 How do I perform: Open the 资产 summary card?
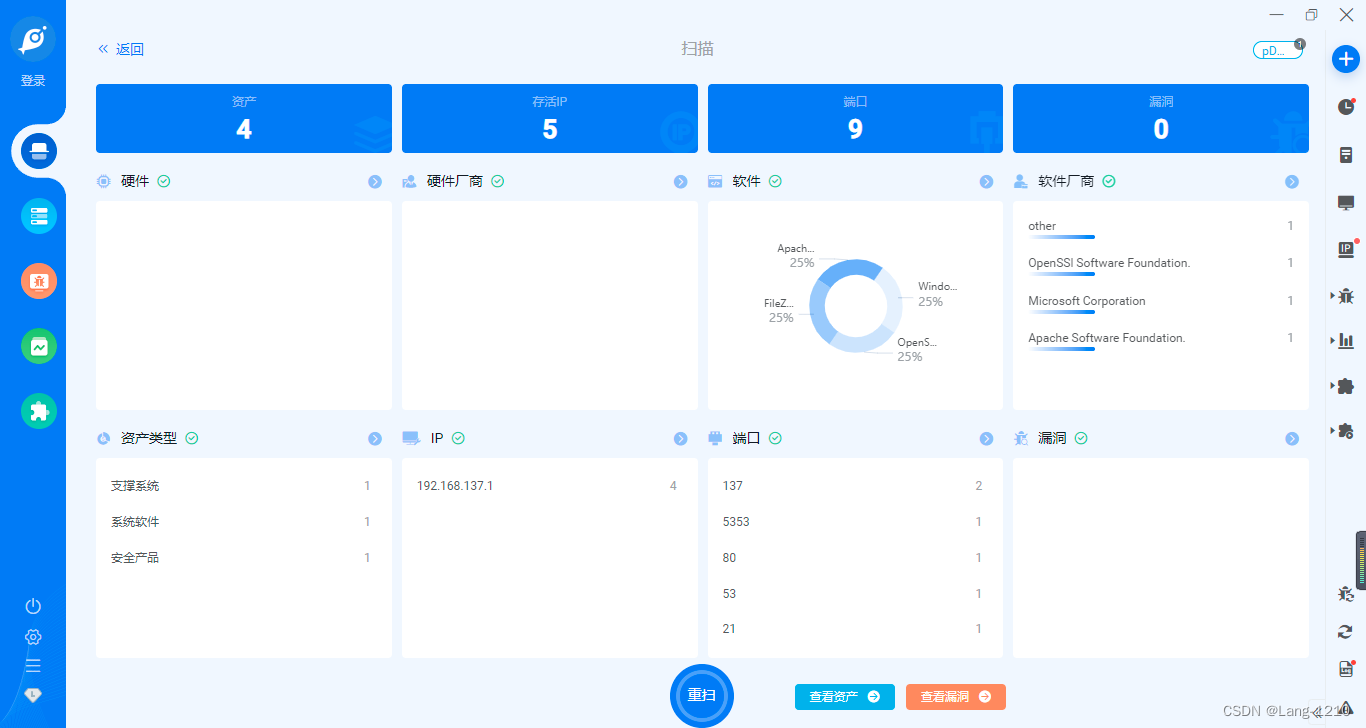pyautogui.click(x=244, y=118)
